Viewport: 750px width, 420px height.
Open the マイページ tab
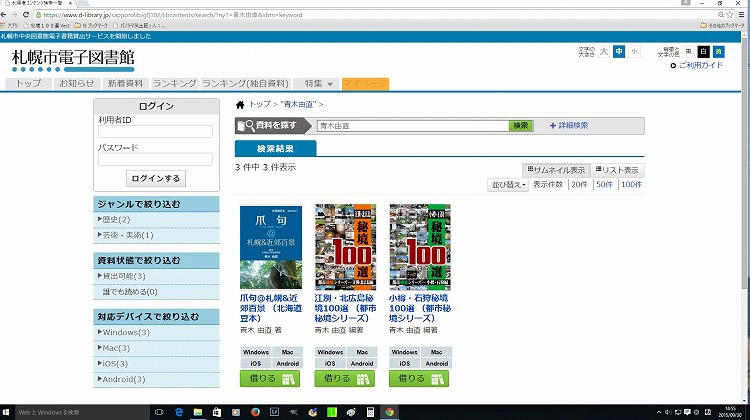(x=365, y=84)
